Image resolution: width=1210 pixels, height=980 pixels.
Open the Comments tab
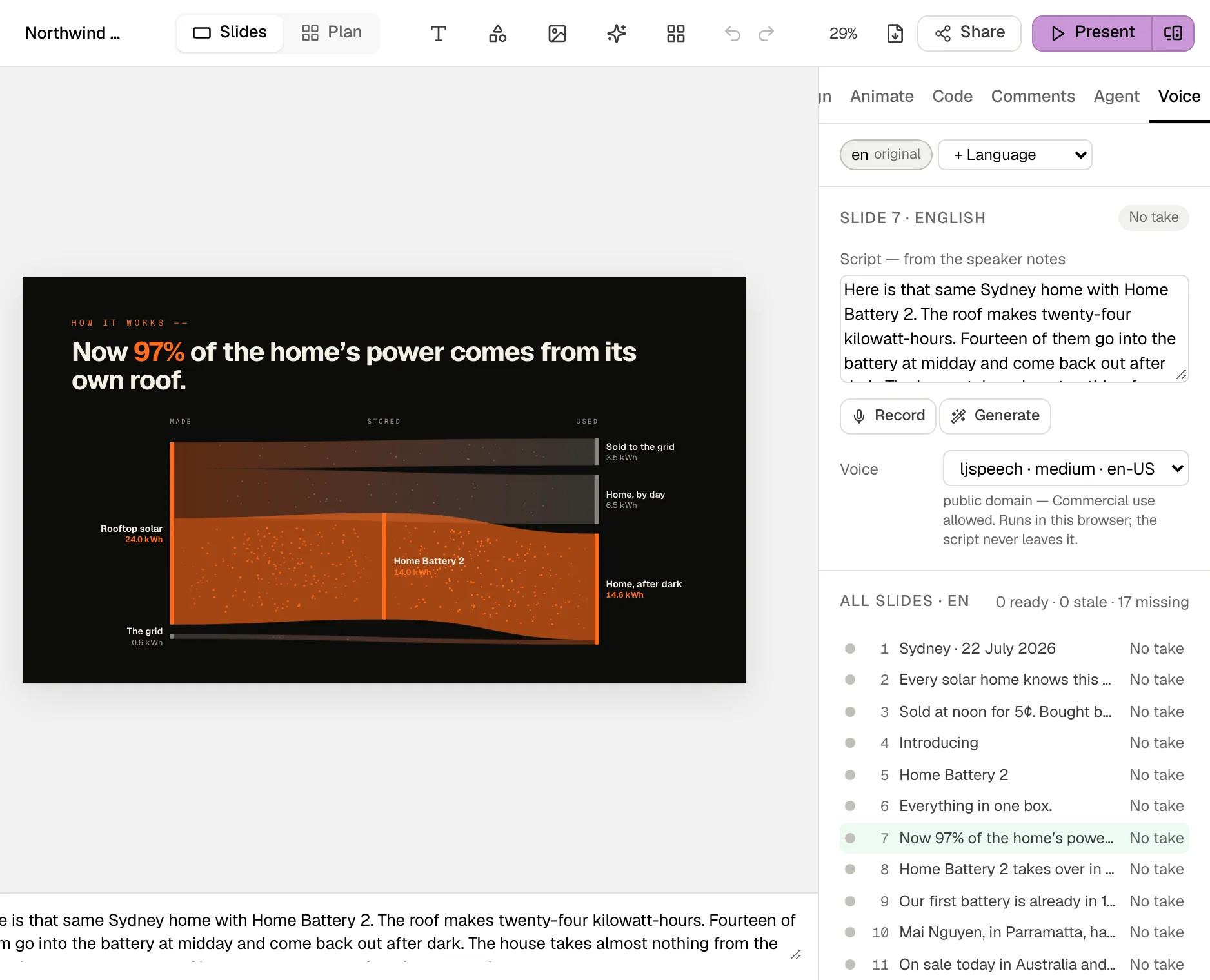(1033, 96)
